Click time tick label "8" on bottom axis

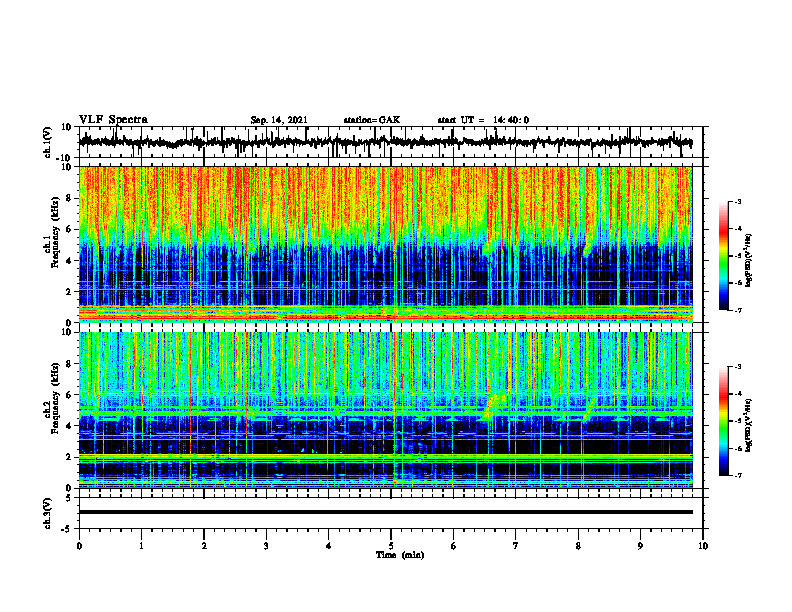578,546
